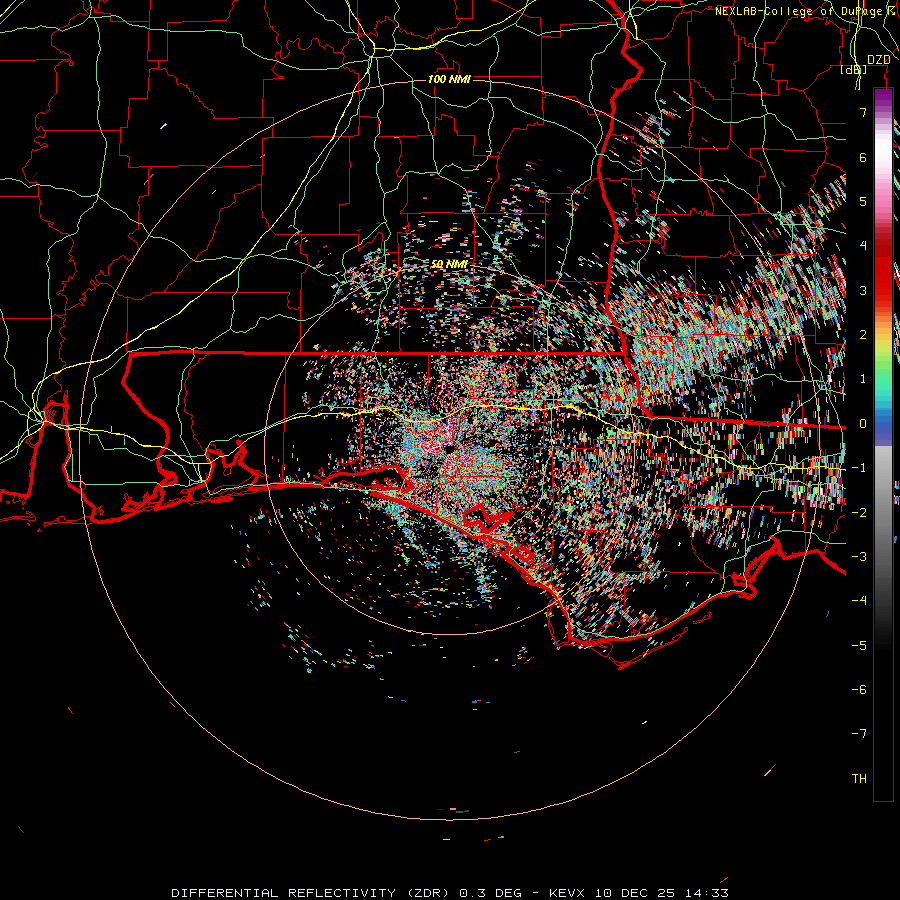
Task: Click the TH threshold label on the scale
Action: click(859, 779)
